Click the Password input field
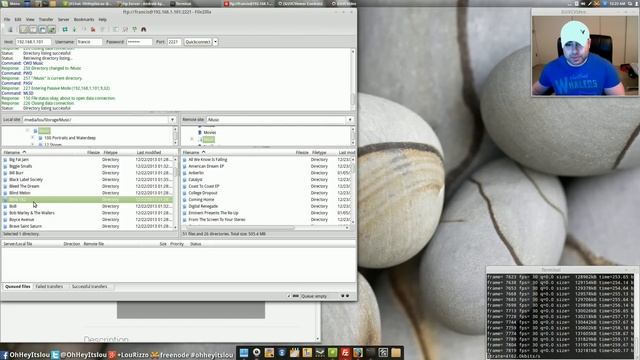 [139, 42]
